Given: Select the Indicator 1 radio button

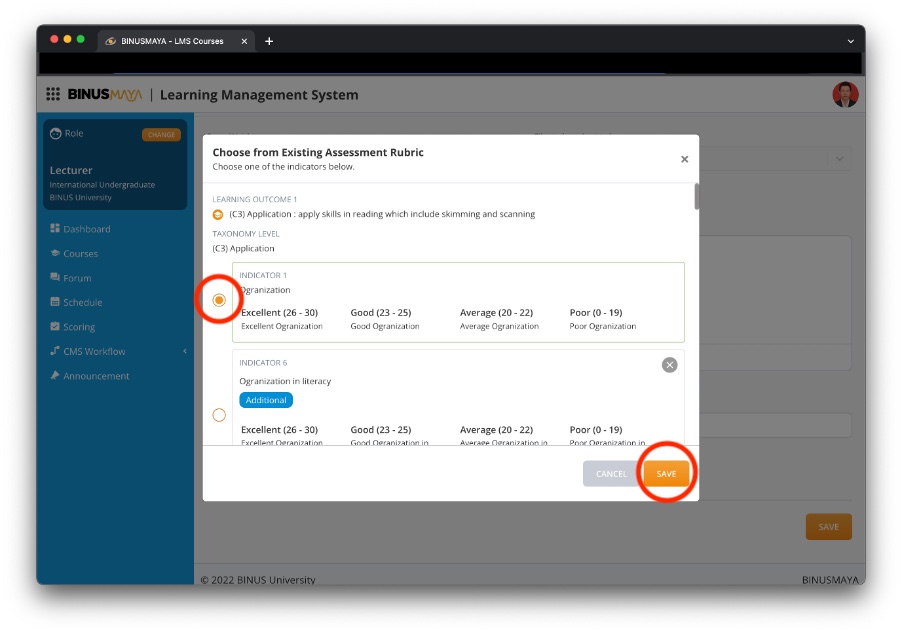Looking at the screenshot, I should pos(219,300).
